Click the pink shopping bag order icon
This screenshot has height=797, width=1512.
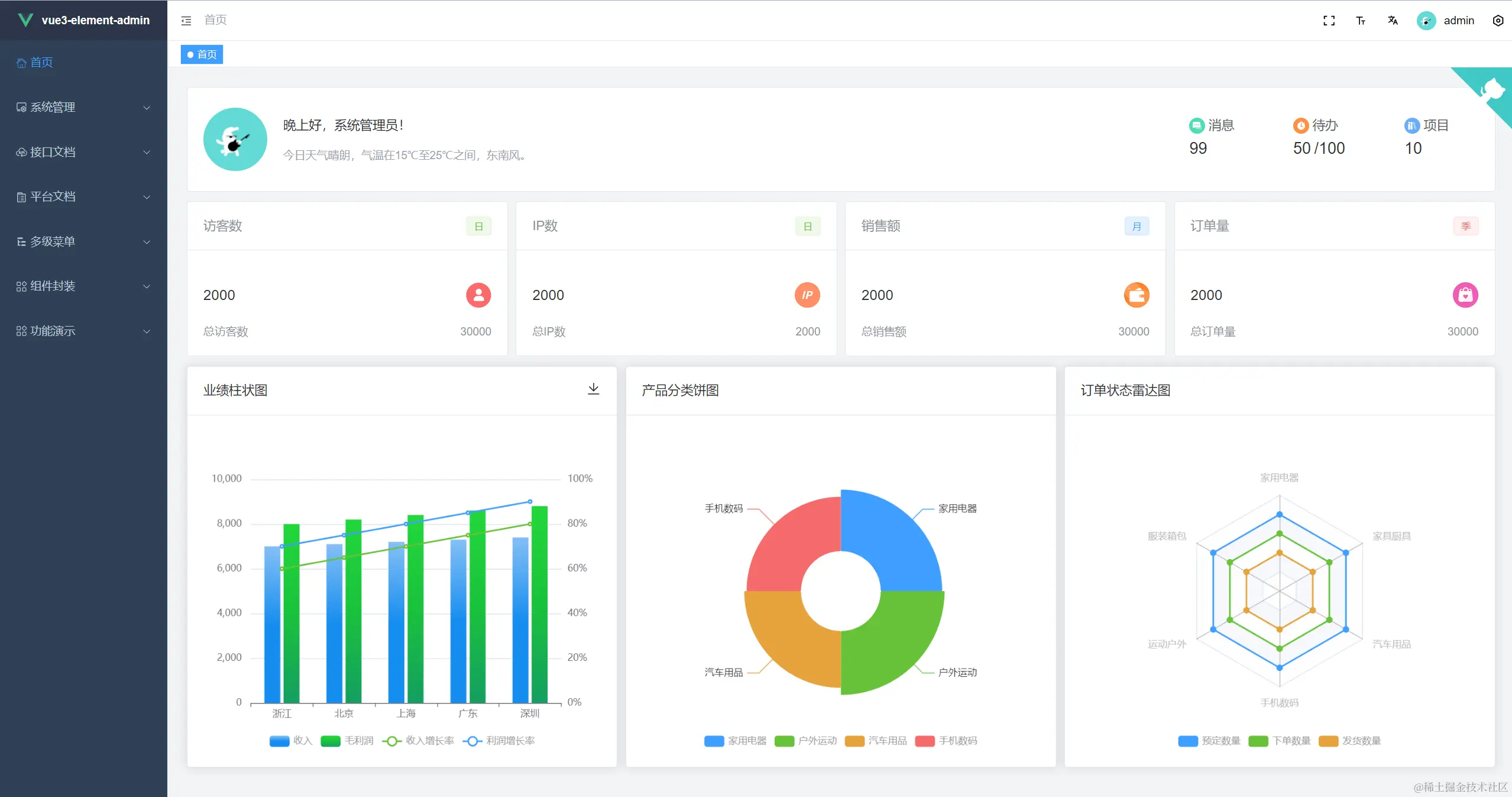(1465, 295)
